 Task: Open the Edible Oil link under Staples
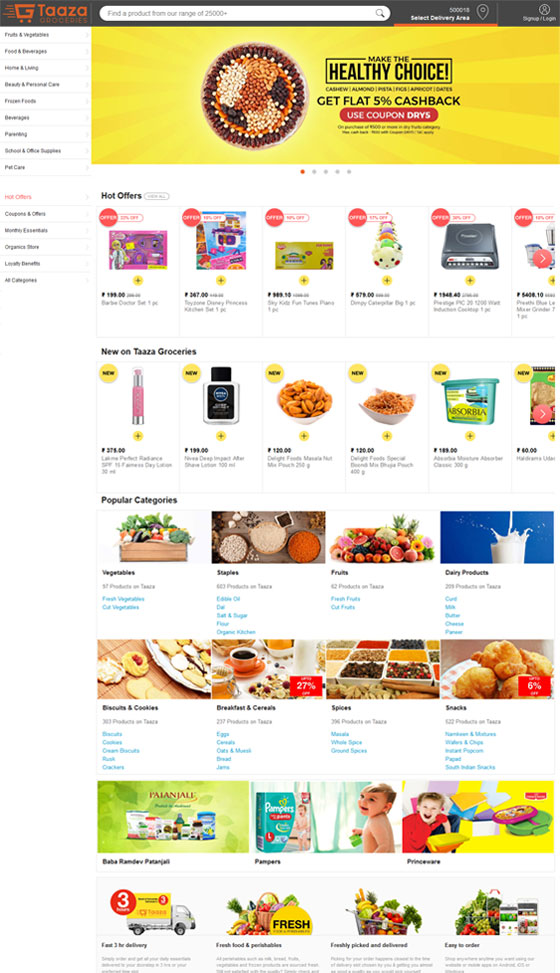228,599
